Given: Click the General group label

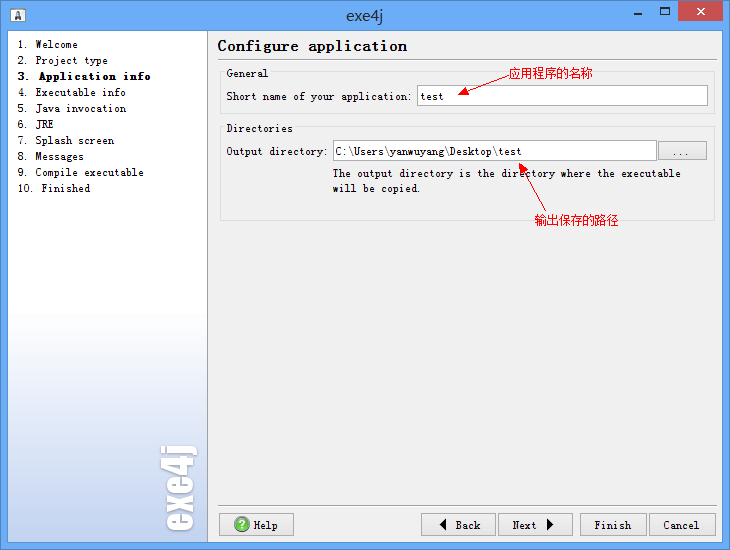Looking at the screenshot, I should [247, 74].
